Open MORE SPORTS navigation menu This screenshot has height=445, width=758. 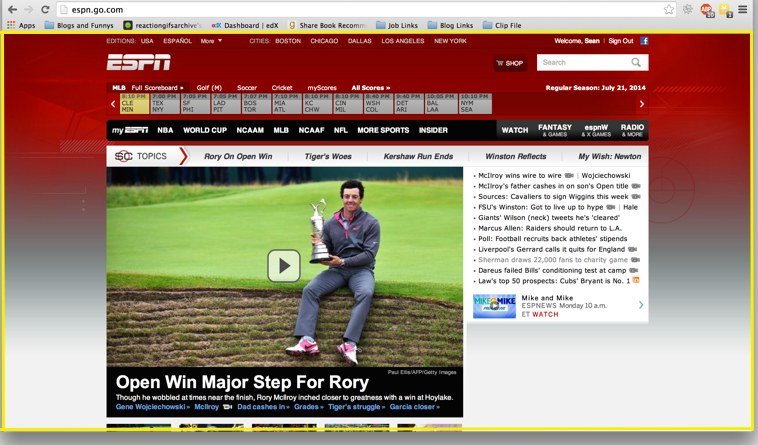pos(383,130)
